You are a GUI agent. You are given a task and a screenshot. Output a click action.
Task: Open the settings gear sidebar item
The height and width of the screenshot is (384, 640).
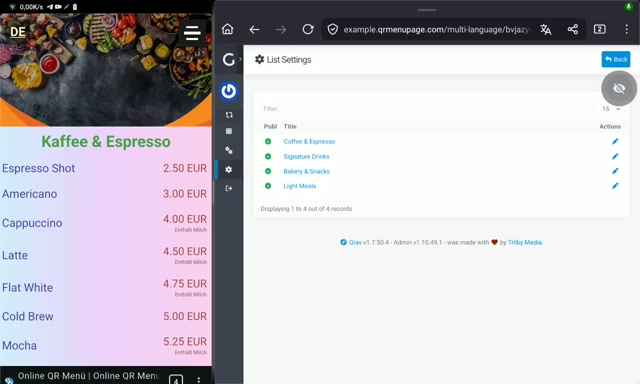(x=229, y=169)
